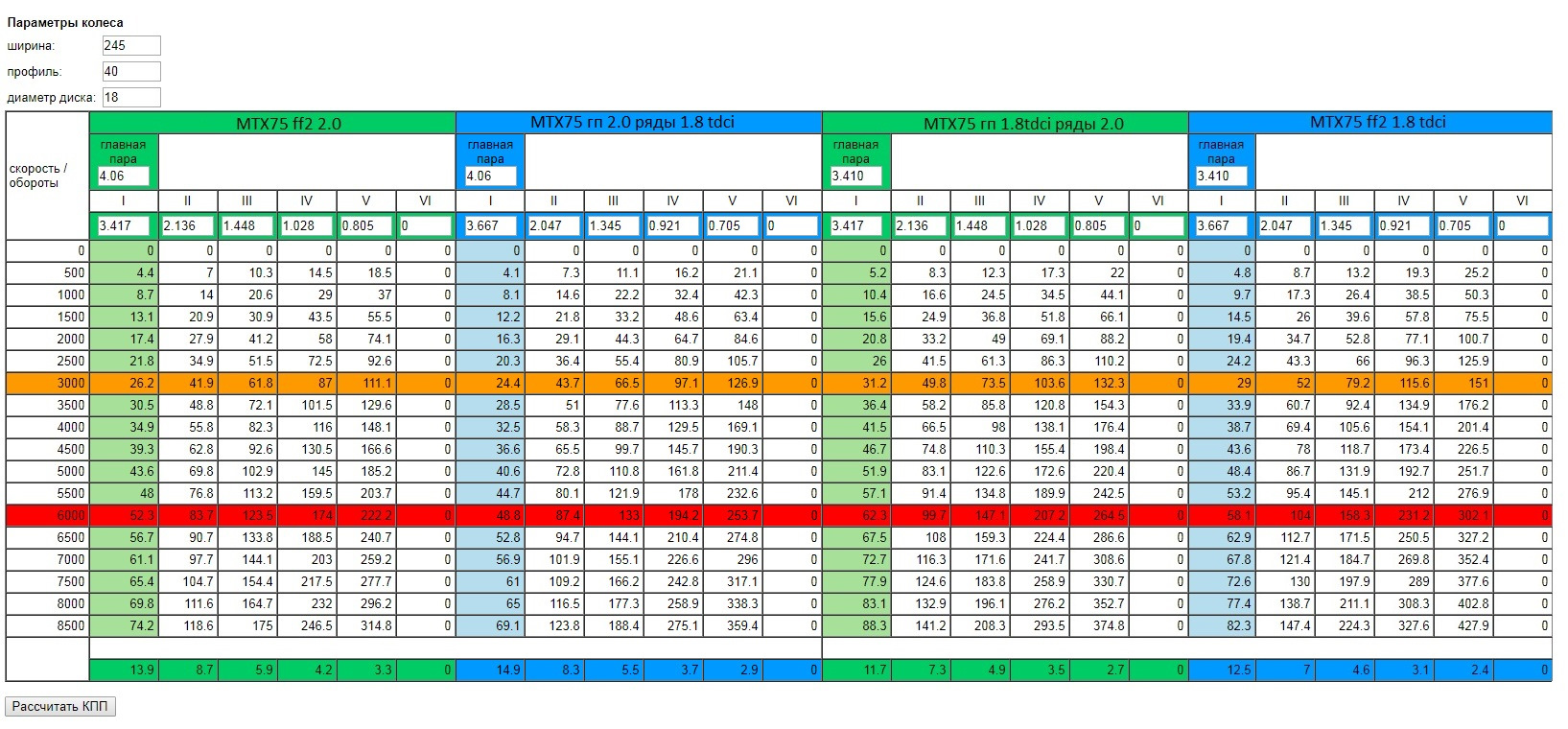The width and height of the screenshot is (1568, 729).
Task: Edit gear VI ratio field in MTX75 ff2 2.0
Action: pos(426,226)
